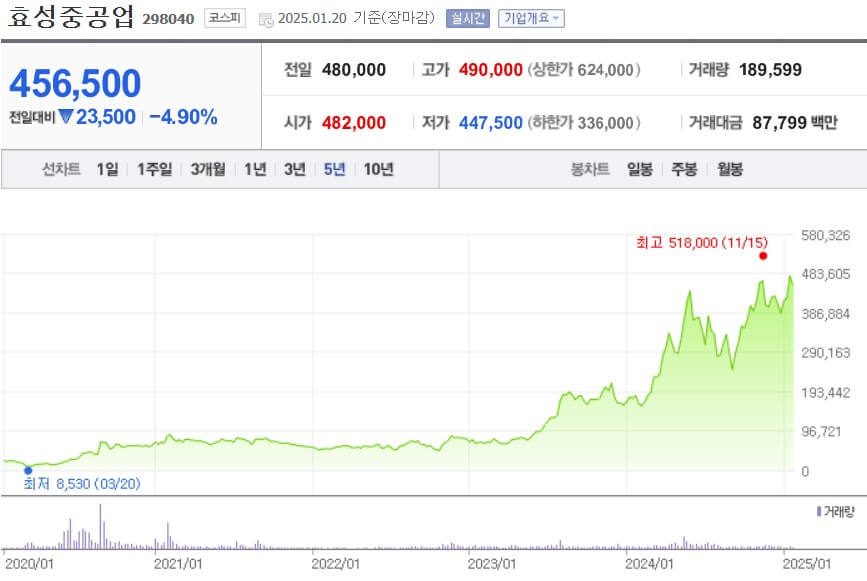Click the 거래량 value 189,599
Viewport: 867px width, 581px height.
tap(770, 70)
